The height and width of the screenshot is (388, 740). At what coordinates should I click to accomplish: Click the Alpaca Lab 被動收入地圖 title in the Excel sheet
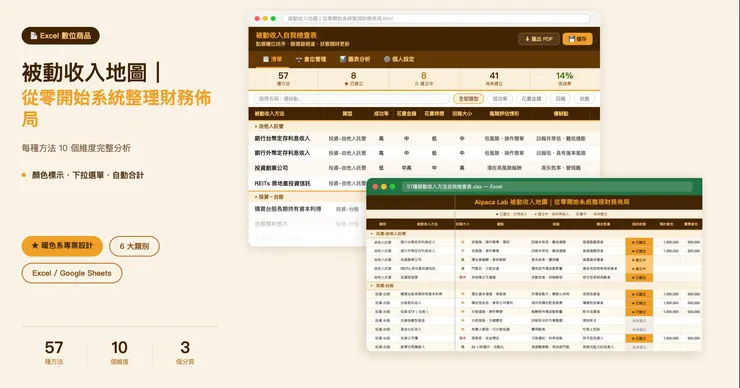point(552,202)
